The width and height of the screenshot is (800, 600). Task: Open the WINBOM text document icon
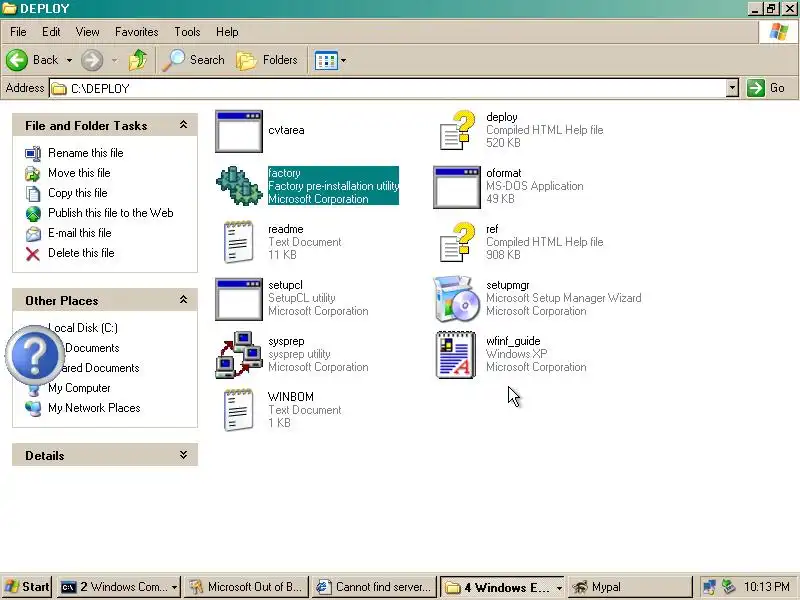pyautogui.click(x=239, y=410)
